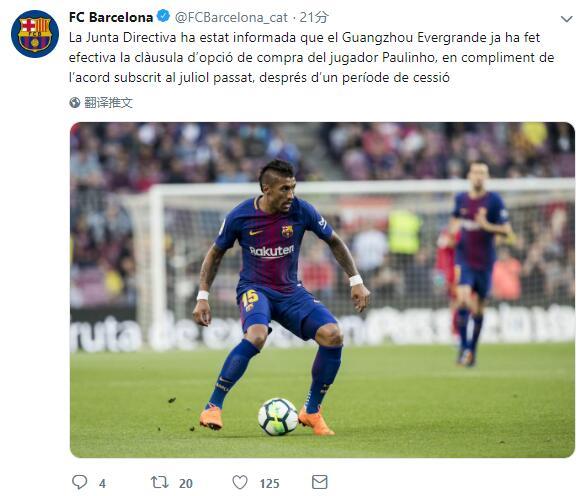Click the Catalan tweet text body
This screenshot has height=496, width=582.
(312, 58)
